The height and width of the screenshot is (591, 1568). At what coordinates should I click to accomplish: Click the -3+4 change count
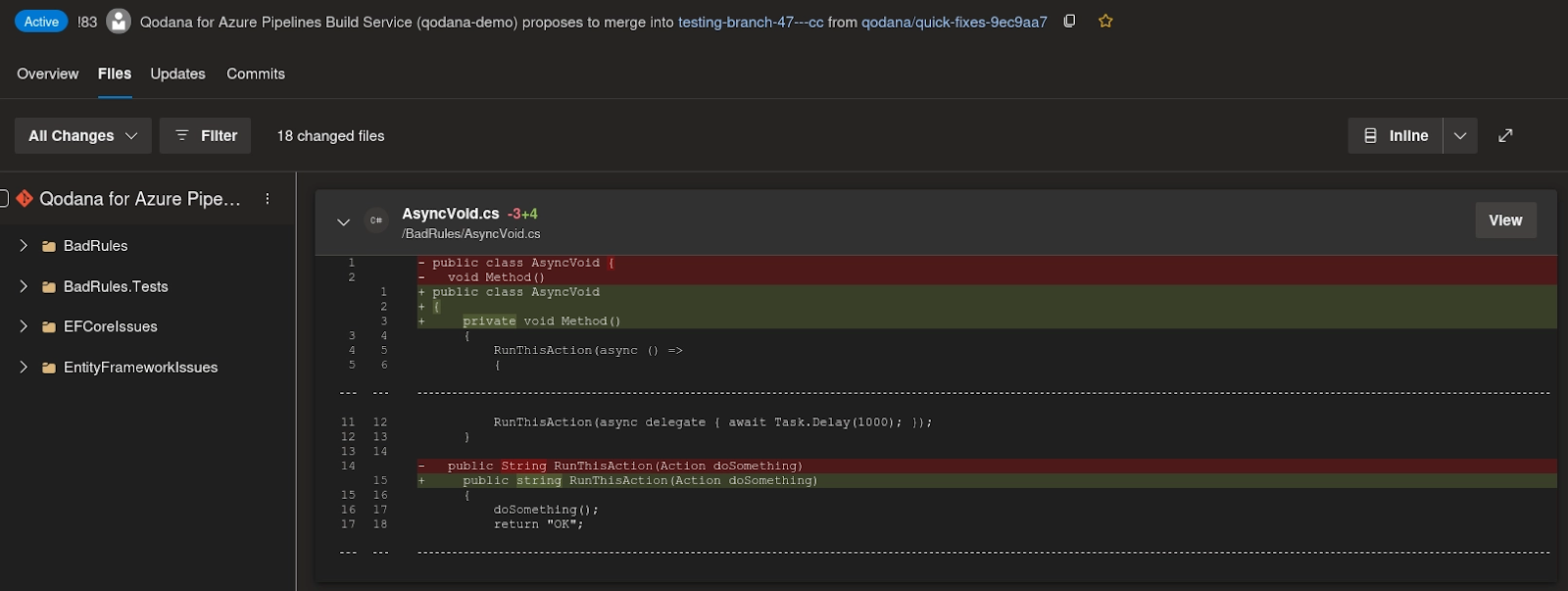pyautogui.click(x=522, y=214)
